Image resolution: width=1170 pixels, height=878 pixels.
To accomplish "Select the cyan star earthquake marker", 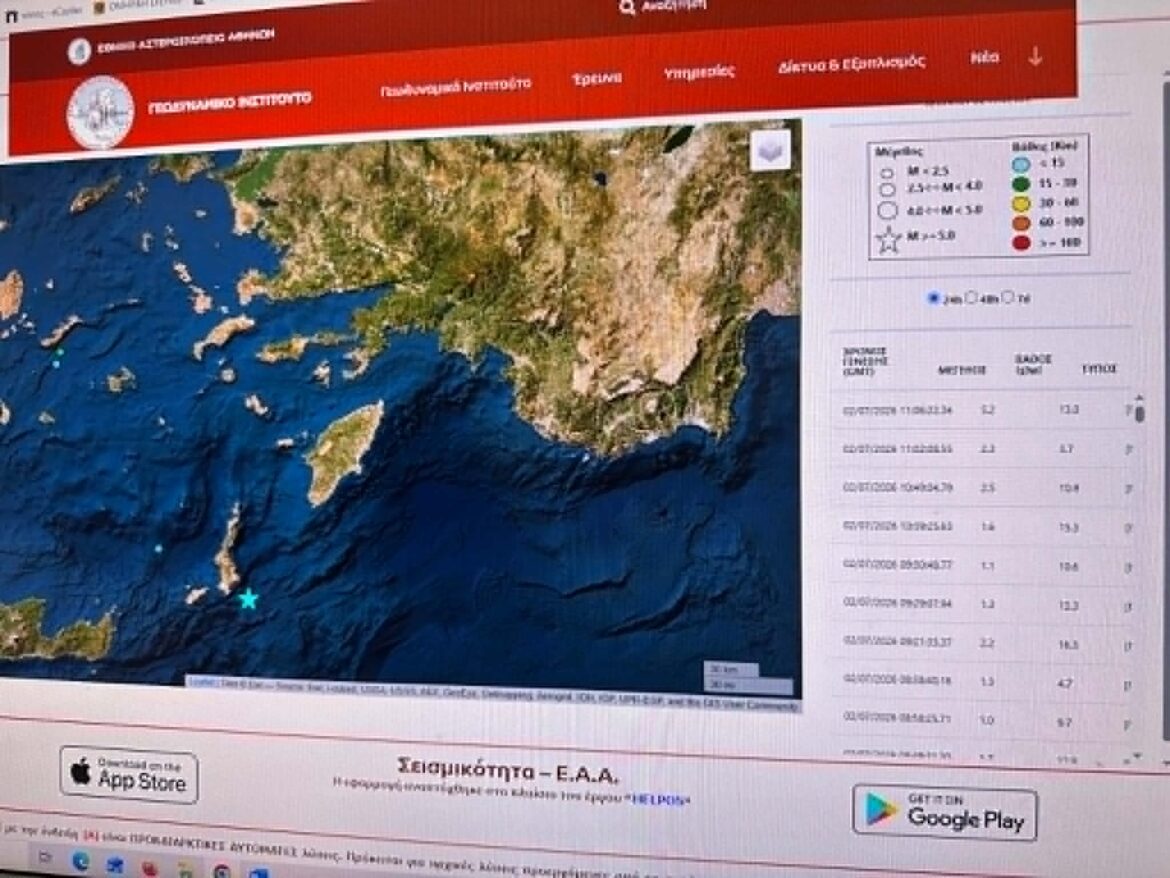I will (248, 599).
